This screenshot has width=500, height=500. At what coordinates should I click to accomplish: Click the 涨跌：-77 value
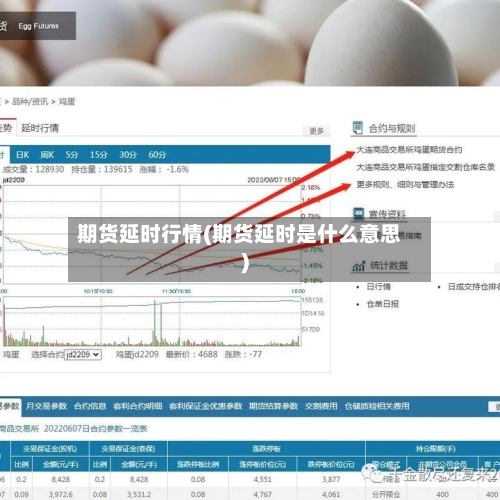tap(243, 354)
